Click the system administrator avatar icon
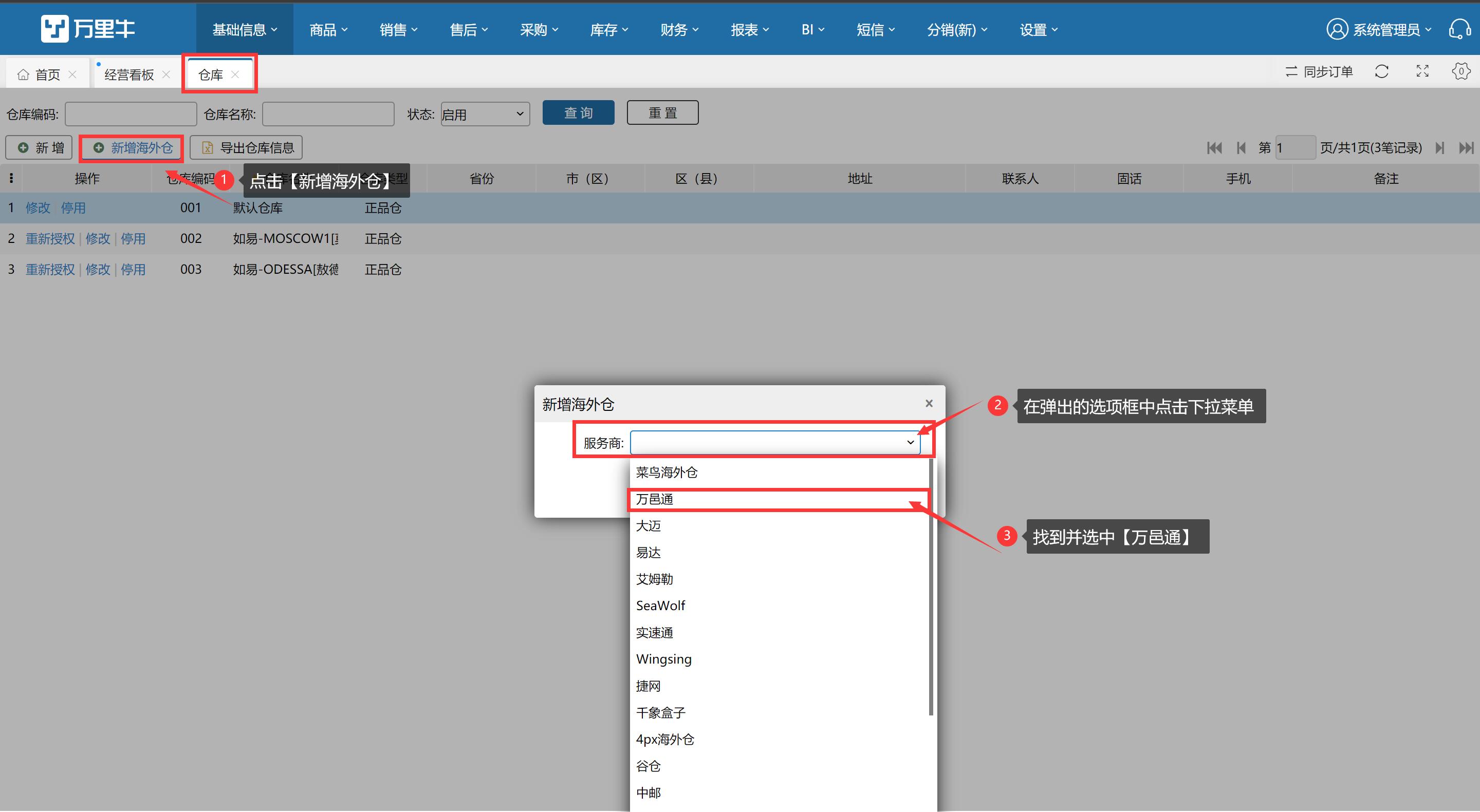This screenshot has width=1480, height=812. 1337,29
